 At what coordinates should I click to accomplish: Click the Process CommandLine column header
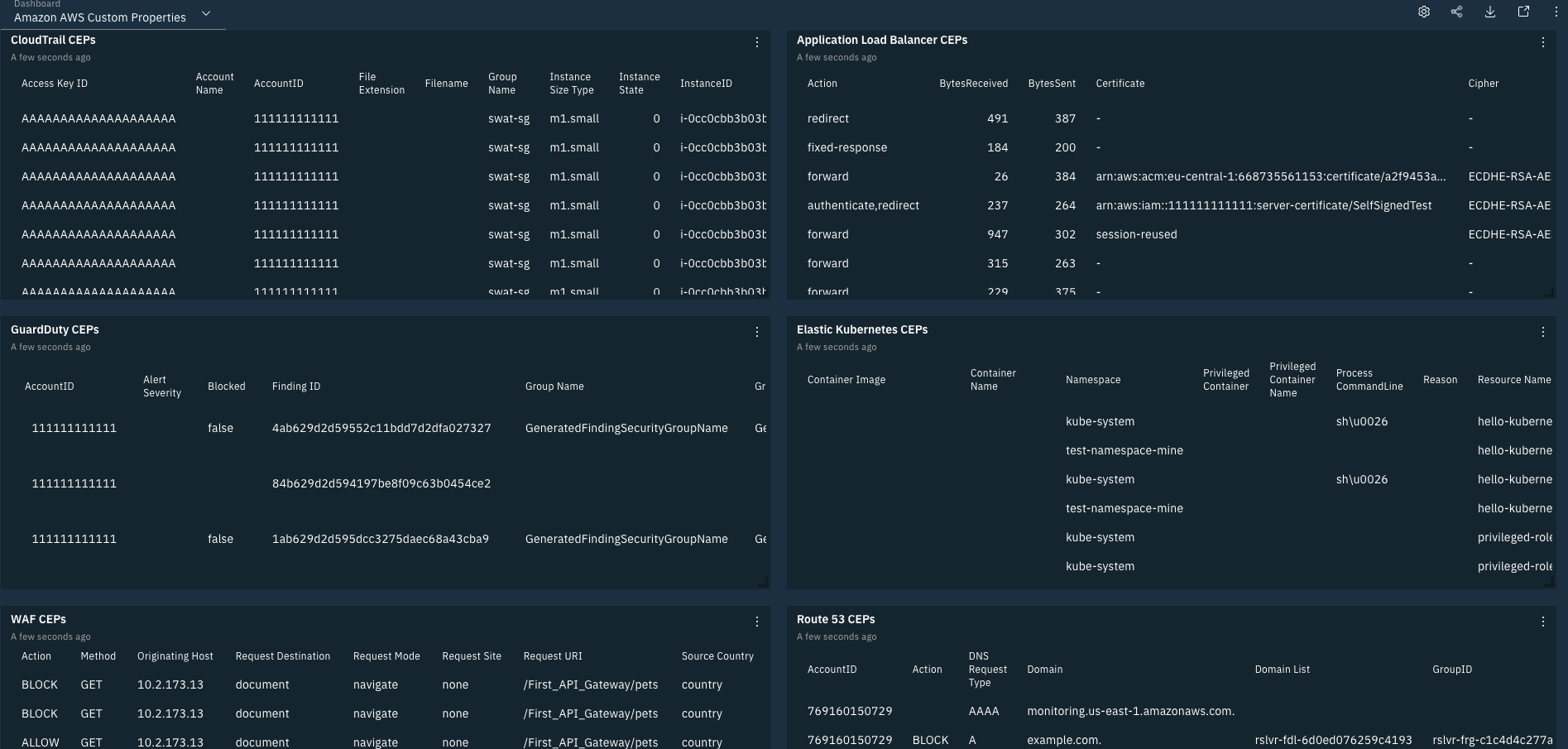1369,380
